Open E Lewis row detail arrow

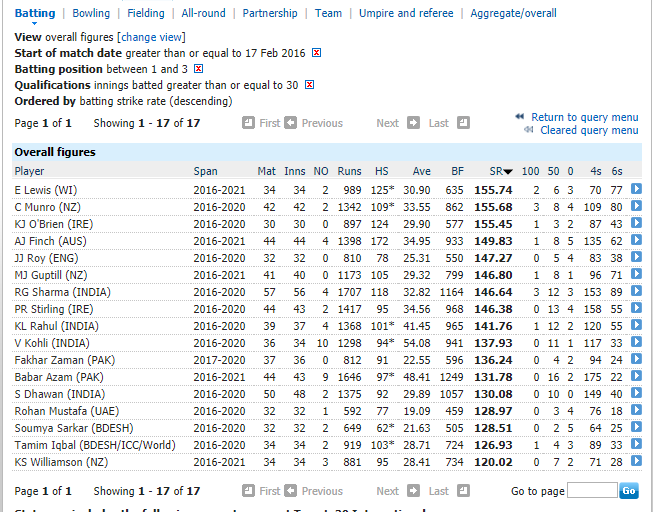pos(636,189)
